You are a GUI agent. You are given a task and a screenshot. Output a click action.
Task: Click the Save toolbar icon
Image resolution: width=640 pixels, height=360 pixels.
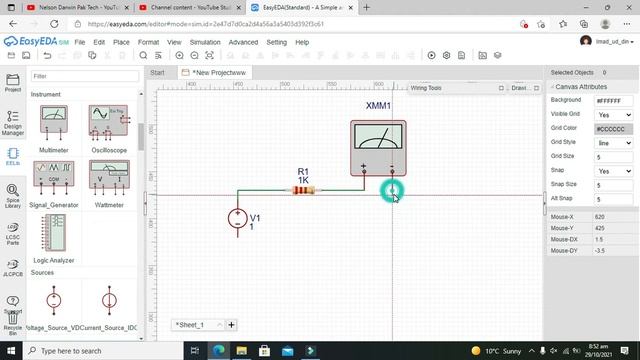click(26, 55)
